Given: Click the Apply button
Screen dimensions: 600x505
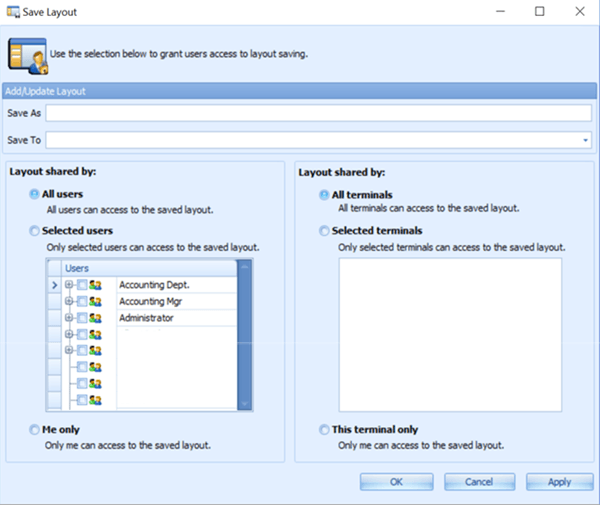Looking at the screenshot, I should (x=559, y=482).
